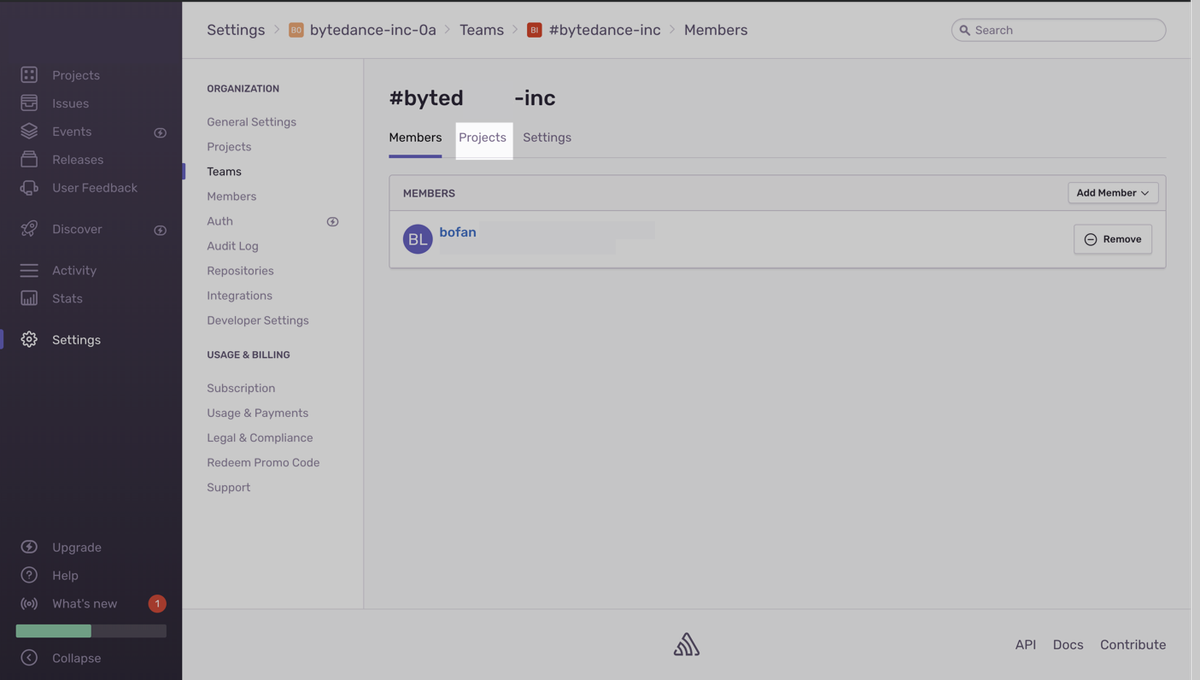Launch the Discover rocket icon

point(29,229)
